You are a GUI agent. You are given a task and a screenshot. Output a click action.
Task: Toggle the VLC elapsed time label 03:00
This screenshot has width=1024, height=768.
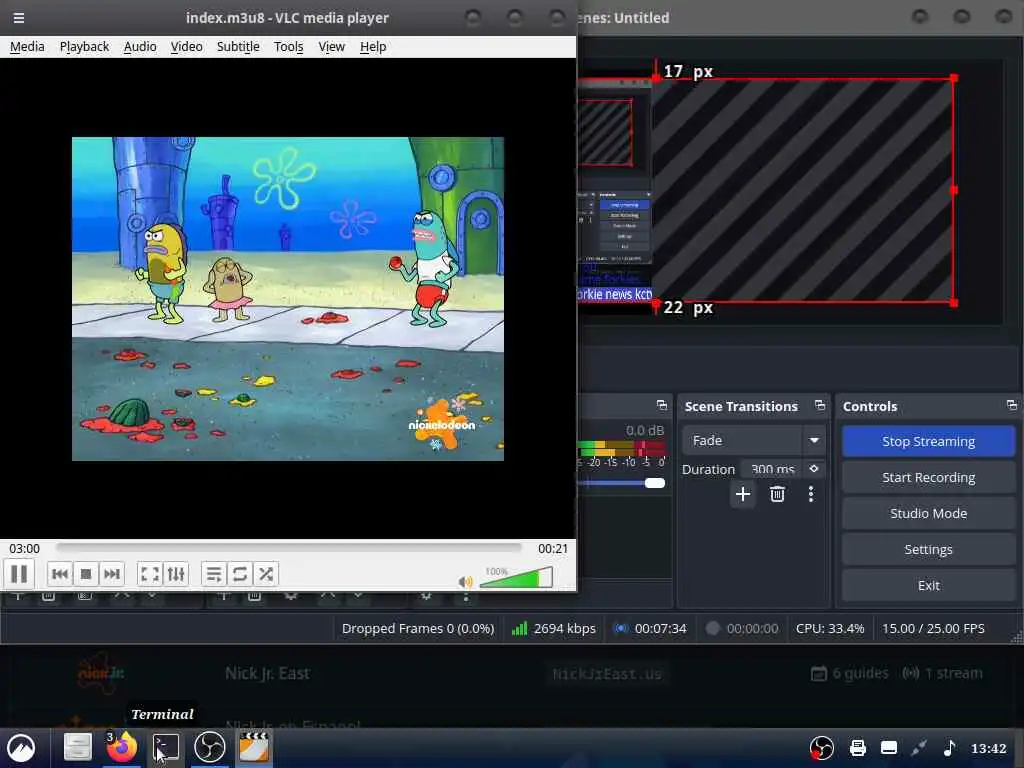coord(24,549)
